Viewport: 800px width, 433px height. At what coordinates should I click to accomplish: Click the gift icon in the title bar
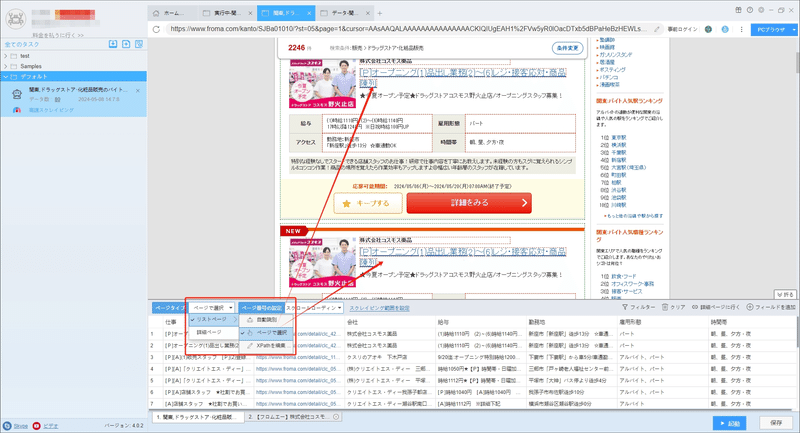tap(738, 10)
